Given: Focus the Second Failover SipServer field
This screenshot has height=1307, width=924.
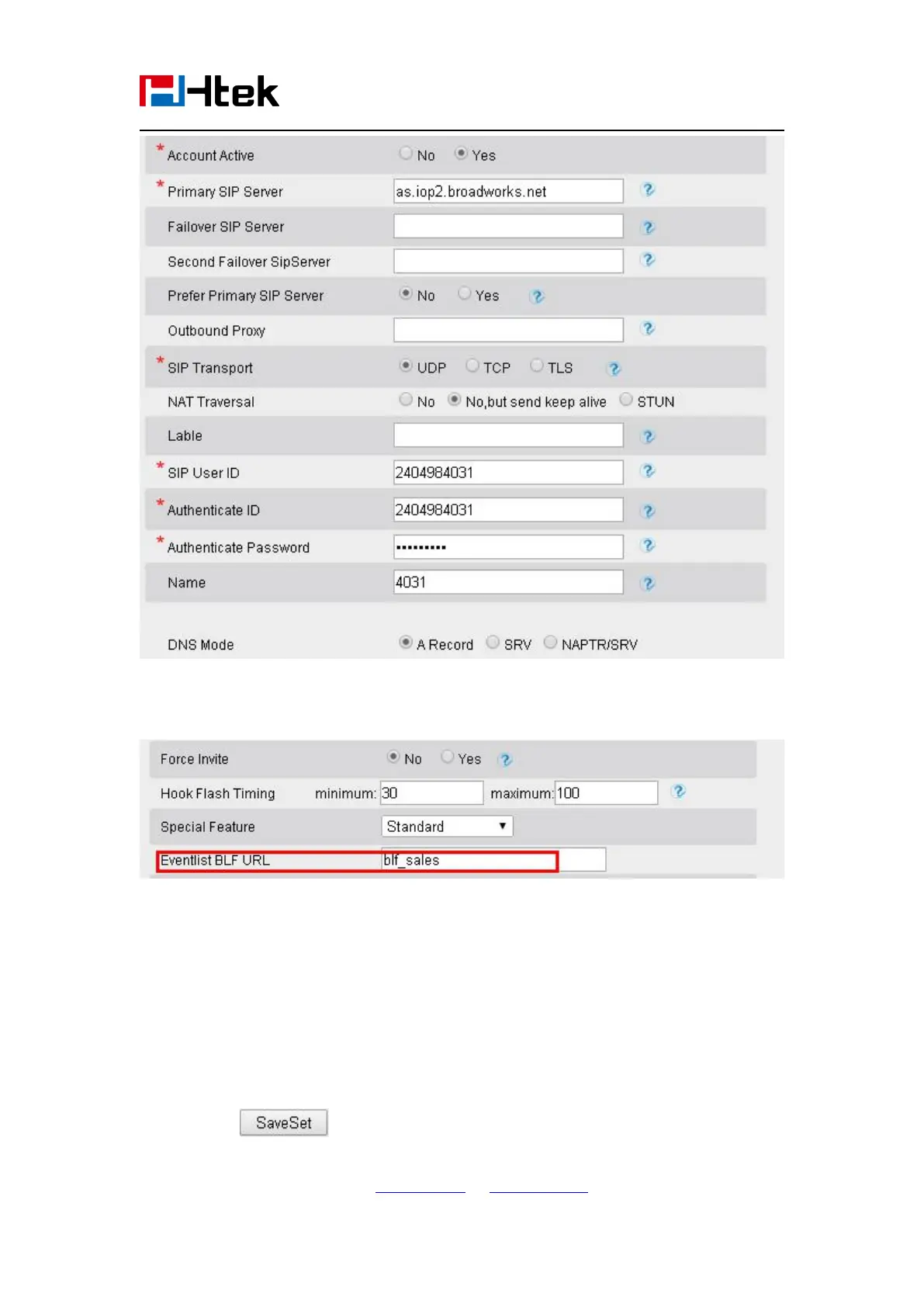Looking at the screenshot, I should pyautogui.click(x=508, y=262).
